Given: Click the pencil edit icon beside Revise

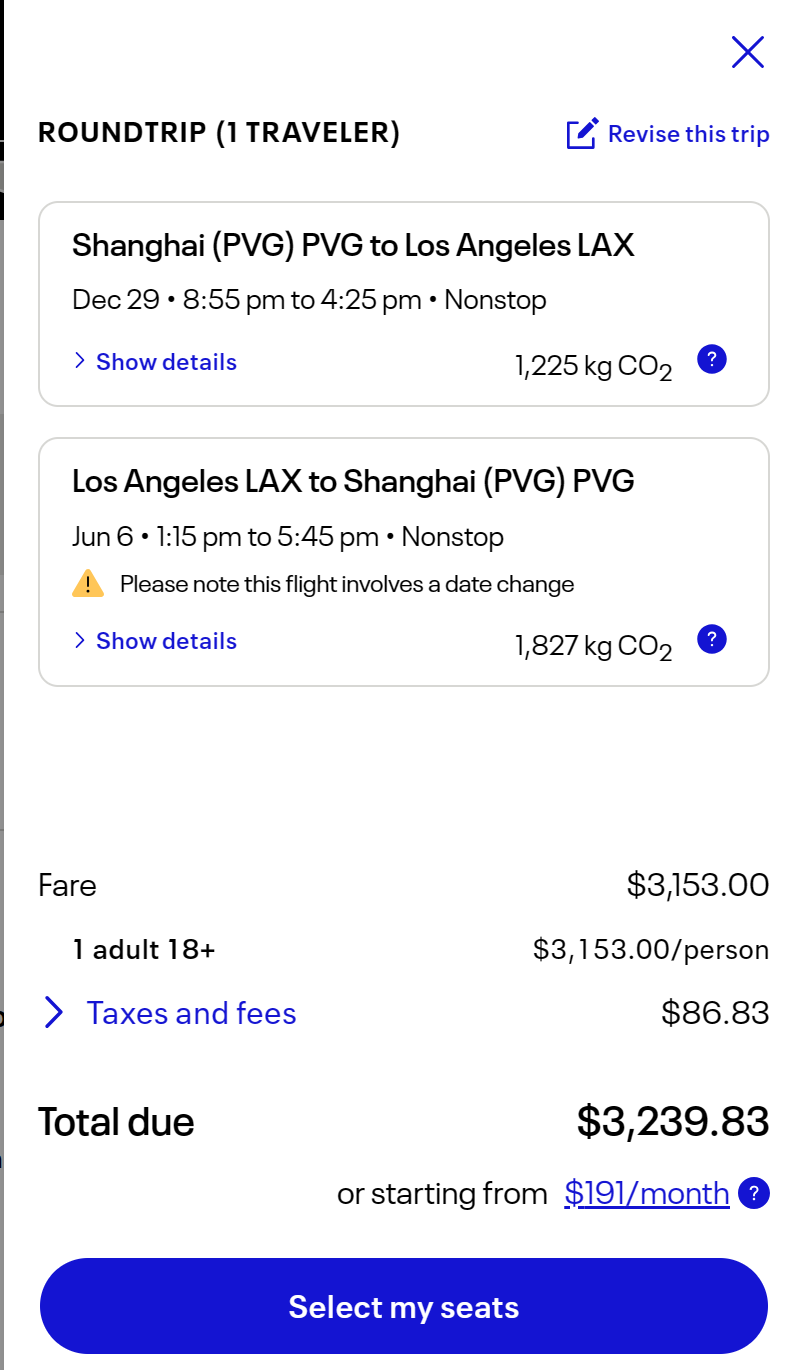Looking at the screenshot, I should (x=582, y=134).
